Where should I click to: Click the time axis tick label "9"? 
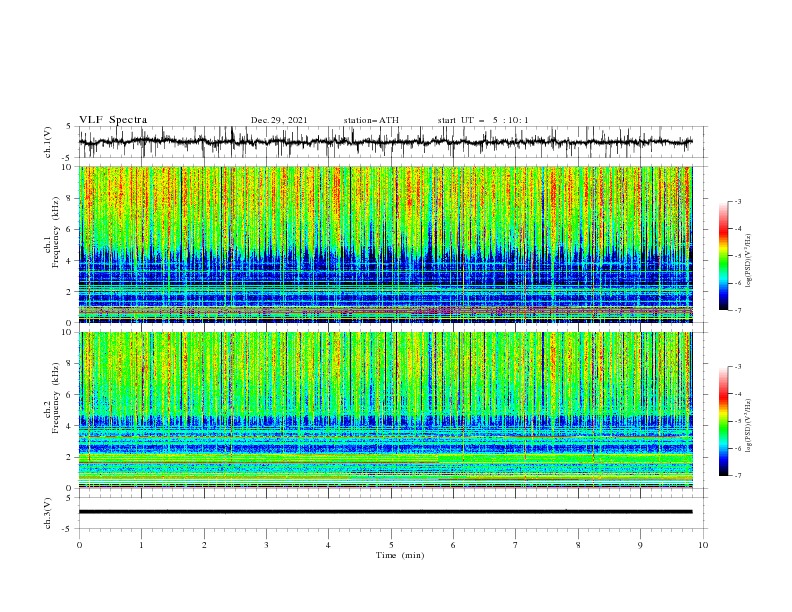(x=640, y=545)
